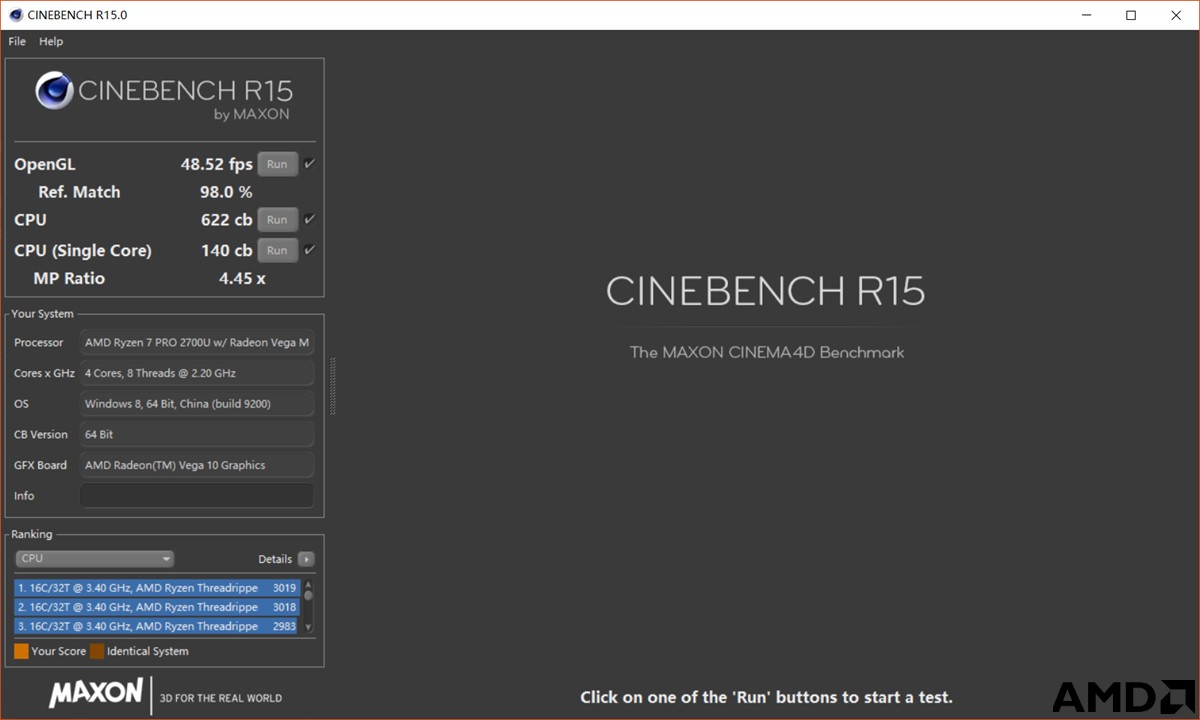Run the OpenGL benchmark test
The image size is (1200, 720).
point(277,164)
